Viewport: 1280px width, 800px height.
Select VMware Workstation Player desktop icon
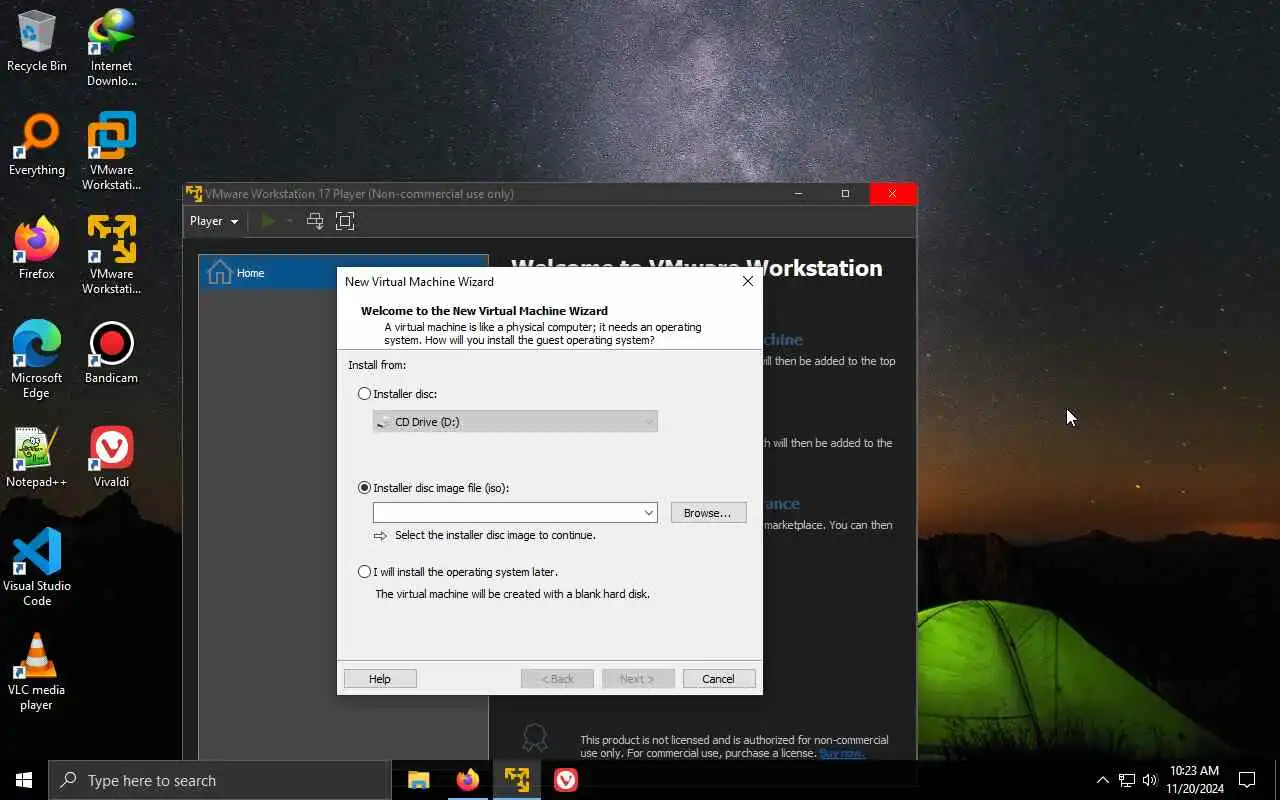(111, 256)
